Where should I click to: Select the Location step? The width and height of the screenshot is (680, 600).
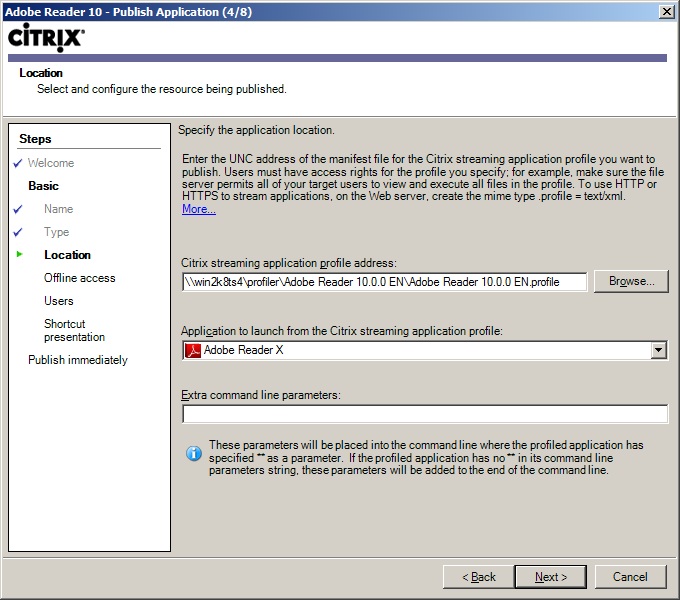67,255
